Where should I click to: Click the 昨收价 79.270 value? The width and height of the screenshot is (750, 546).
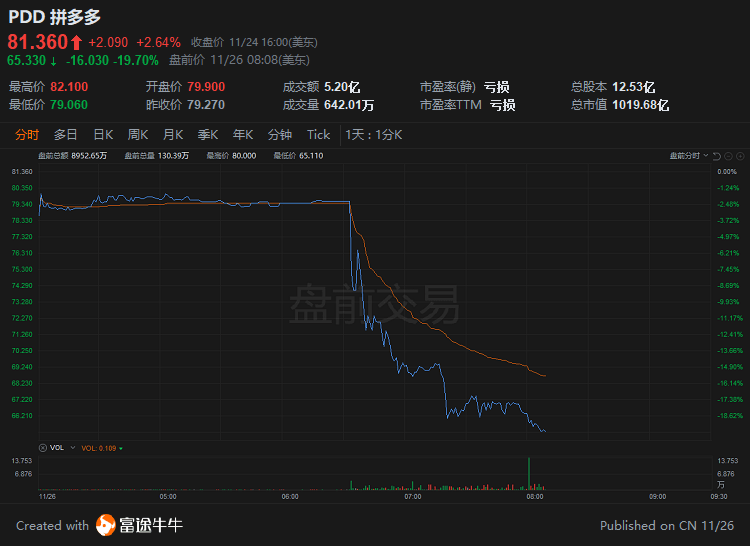click(206, 105)
